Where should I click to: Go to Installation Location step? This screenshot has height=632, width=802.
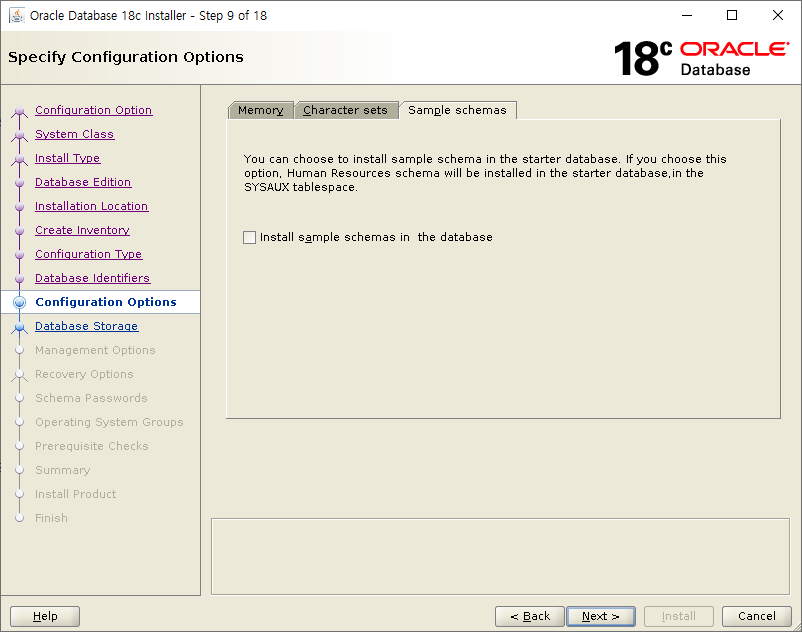pyautogui.click(x=92, y=206)
